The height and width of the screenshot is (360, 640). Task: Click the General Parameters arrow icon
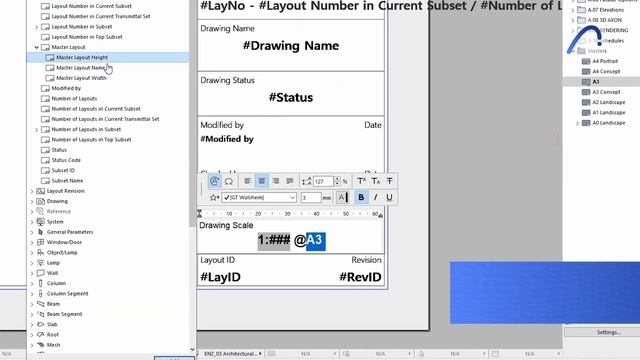tap(40, 232)
